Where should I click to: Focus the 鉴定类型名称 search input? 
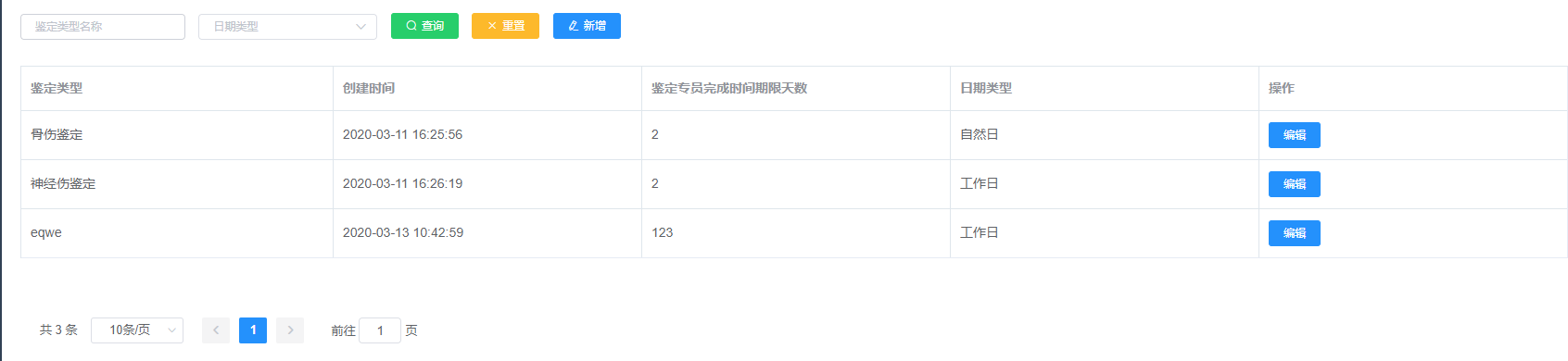click(x=103, y=27)
